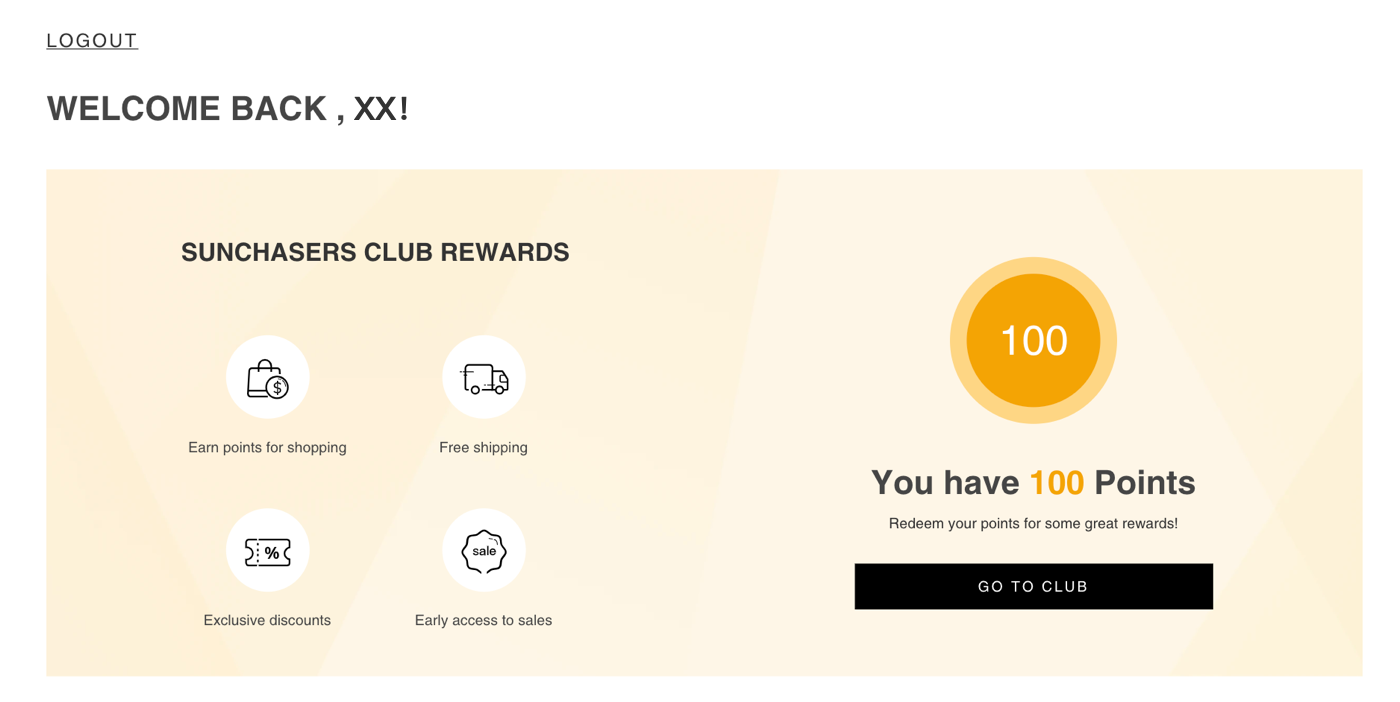The height and width of the screenshot is (702, 1400).
Task: Click the word 'Points' in the headline
Action: click(1144, 482)
